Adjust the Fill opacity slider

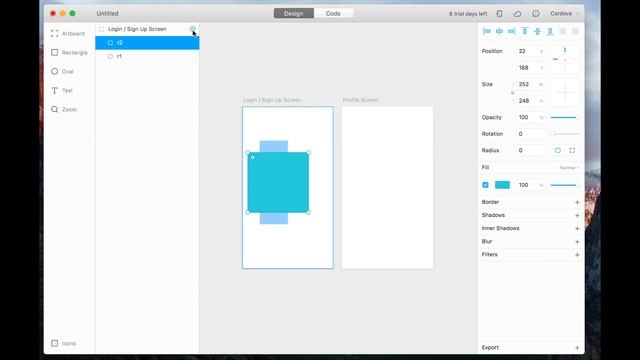(564, 185)
